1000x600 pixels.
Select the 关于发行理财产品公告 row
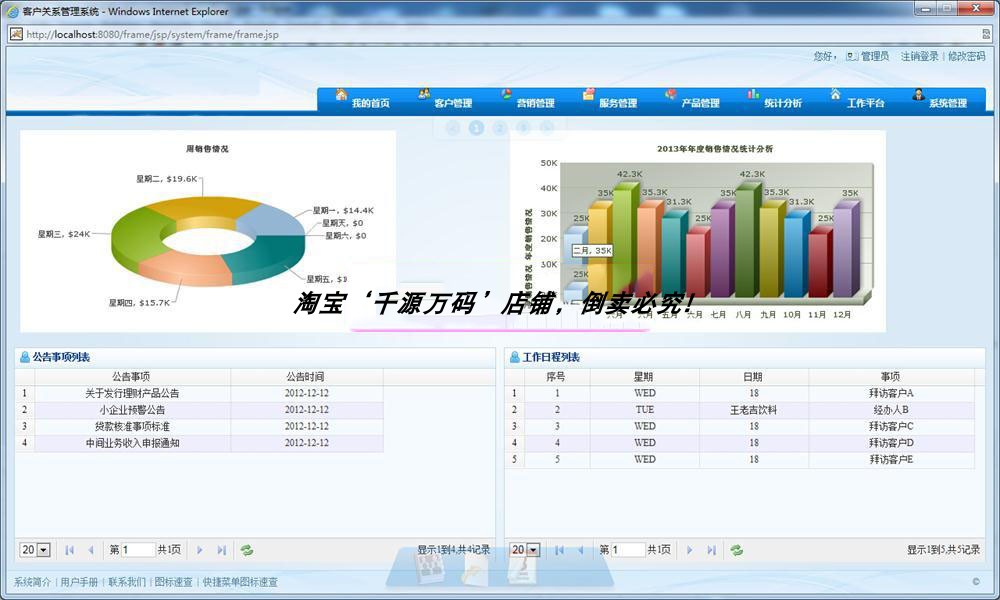tap(199, 393)
